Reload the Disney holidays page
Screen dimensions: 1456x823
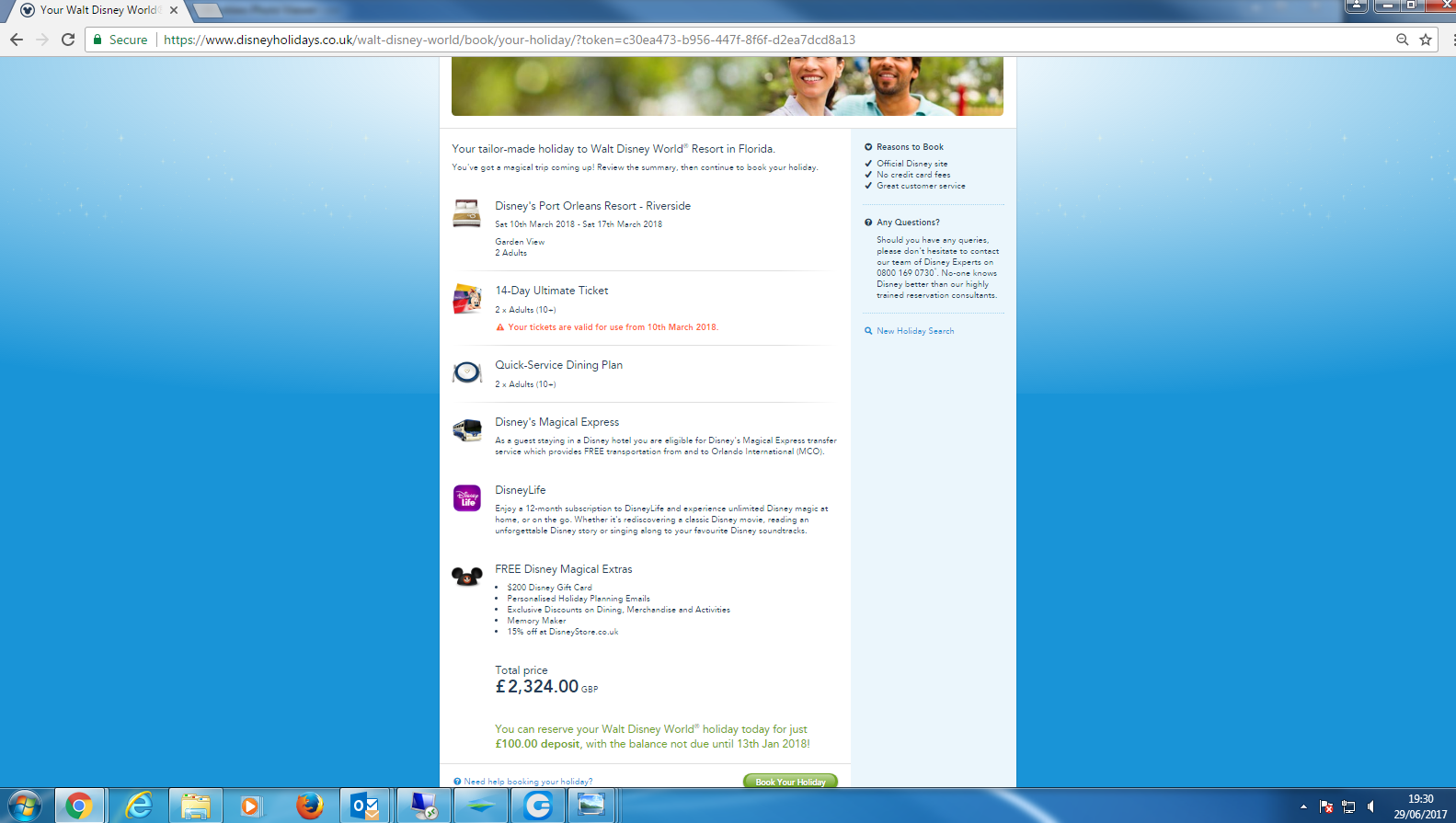pos(68,40)
